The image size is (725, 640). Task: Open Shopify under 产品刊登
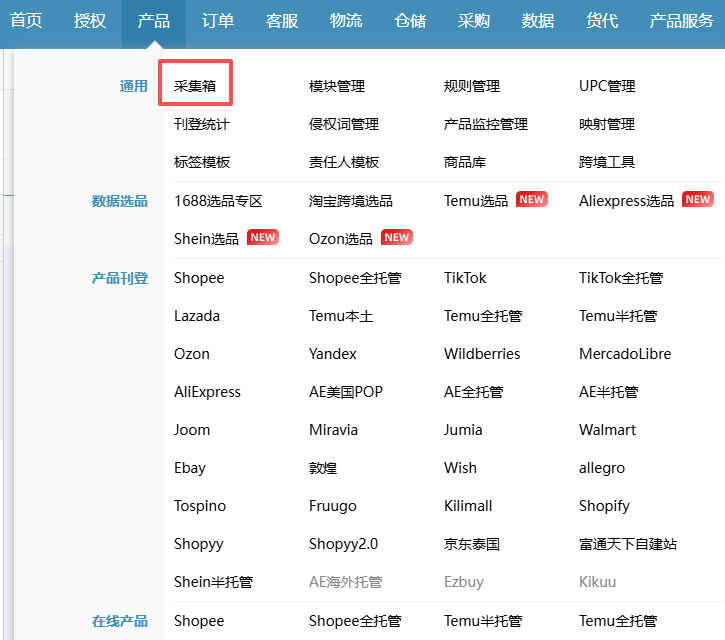[604, 505]
